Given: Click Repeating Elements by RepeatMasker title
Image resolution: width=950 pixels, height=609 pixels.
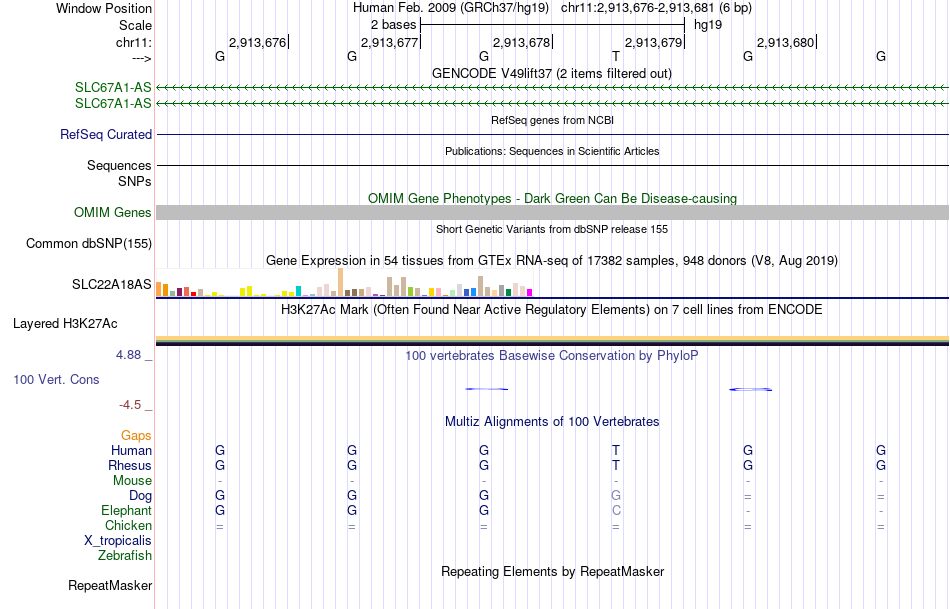Looking at the screenshot, I should pyautogui.click(x=552, y=571).
